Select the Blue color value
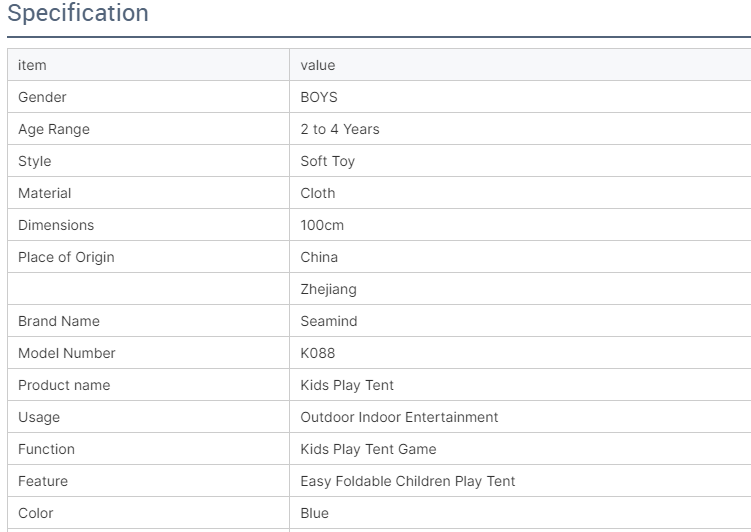Image resolution: width=751 pixels, height=532 pixels. tap(314, 513)
